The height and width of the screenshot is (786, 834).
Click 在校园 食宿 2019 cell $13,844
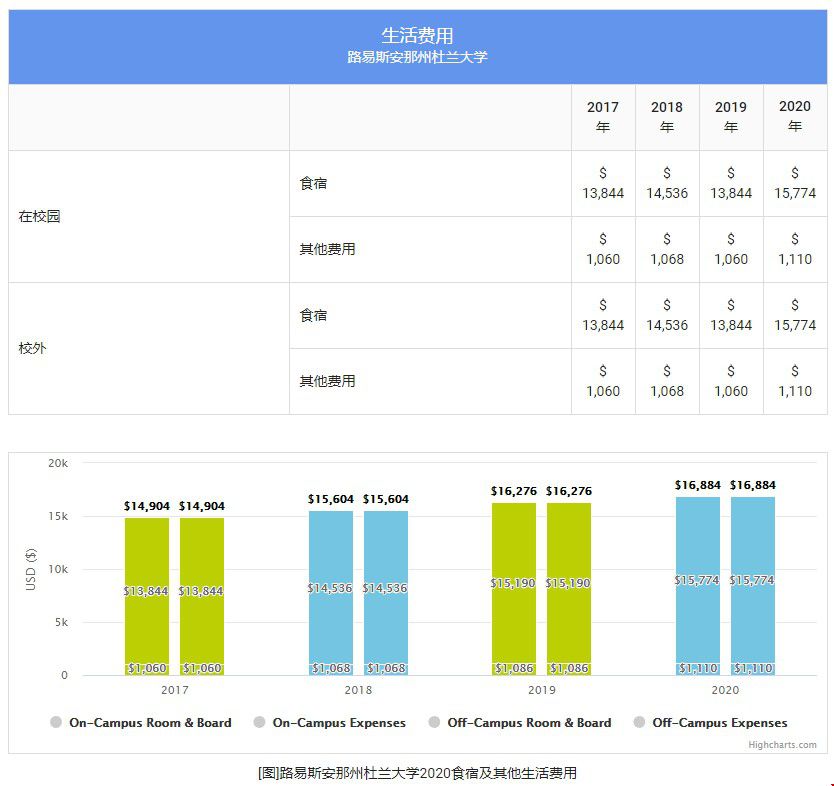point(731,183)
